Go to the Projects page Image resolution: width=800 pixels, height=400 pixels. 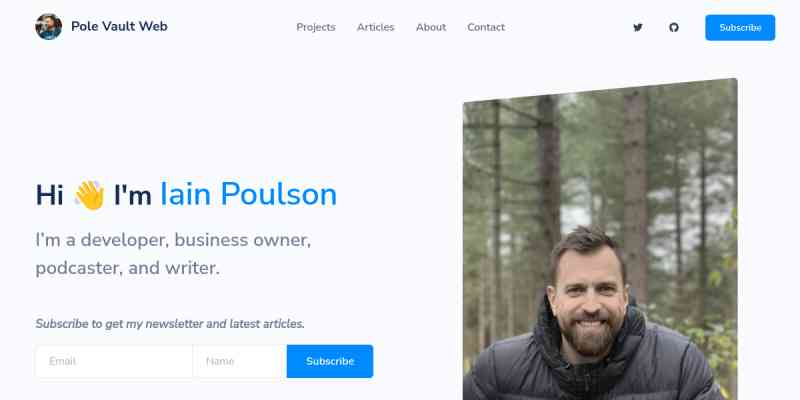pyautogui.click(x=316, y=27)
